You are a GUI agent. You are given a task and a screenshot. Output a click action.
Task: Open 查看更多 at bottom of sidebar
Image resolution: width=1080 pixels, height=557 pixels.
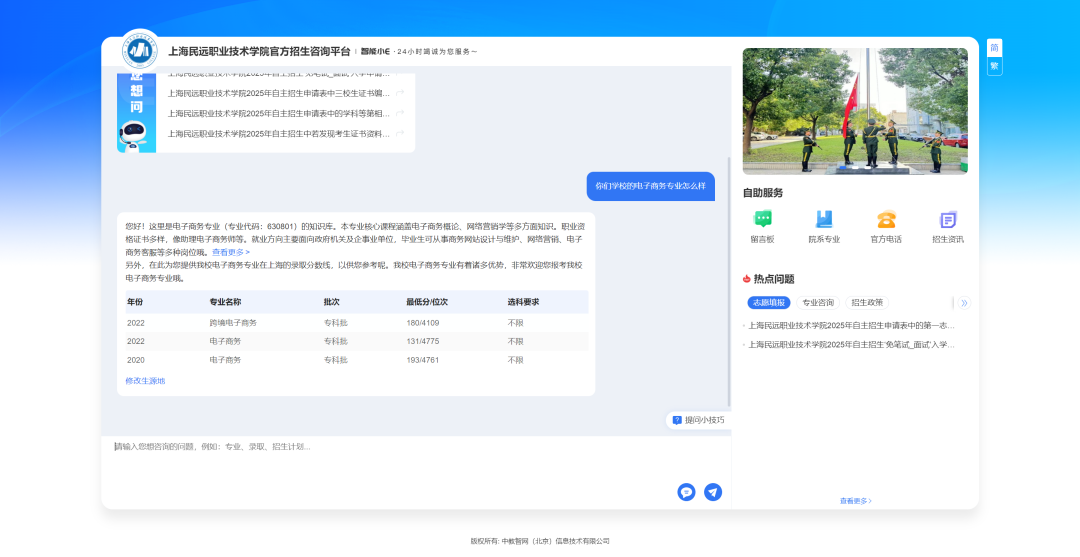(855, 501)
